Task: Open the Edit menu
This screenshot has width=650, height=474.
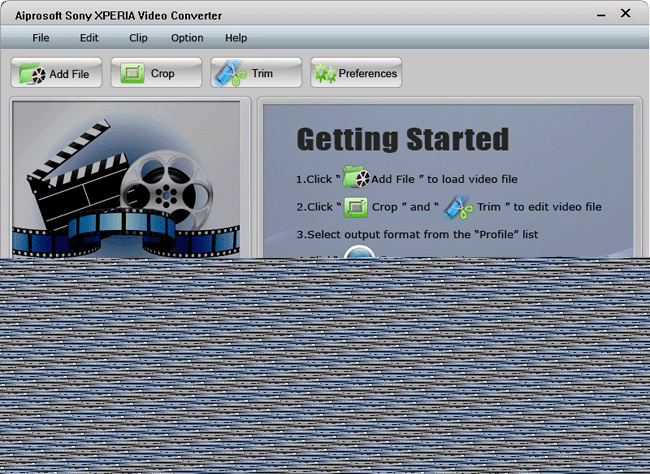Action: pyautogui.click(x=89, y=38)
